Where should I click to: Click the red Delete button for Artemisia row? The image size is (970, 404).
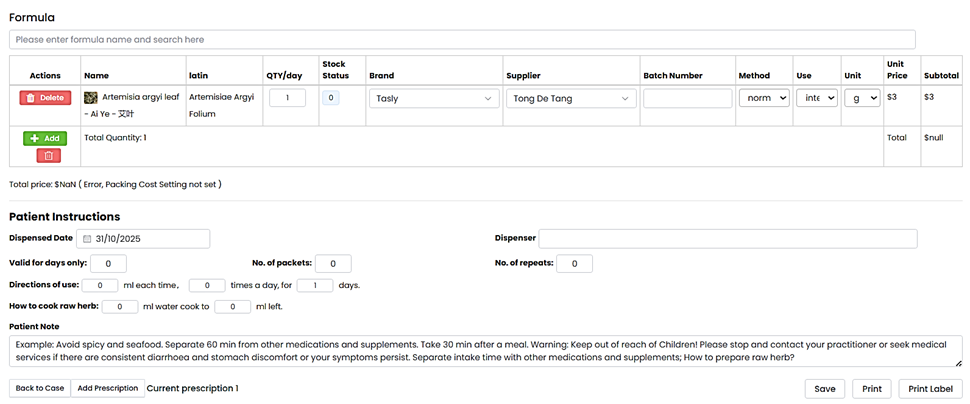tap(45, 98)
